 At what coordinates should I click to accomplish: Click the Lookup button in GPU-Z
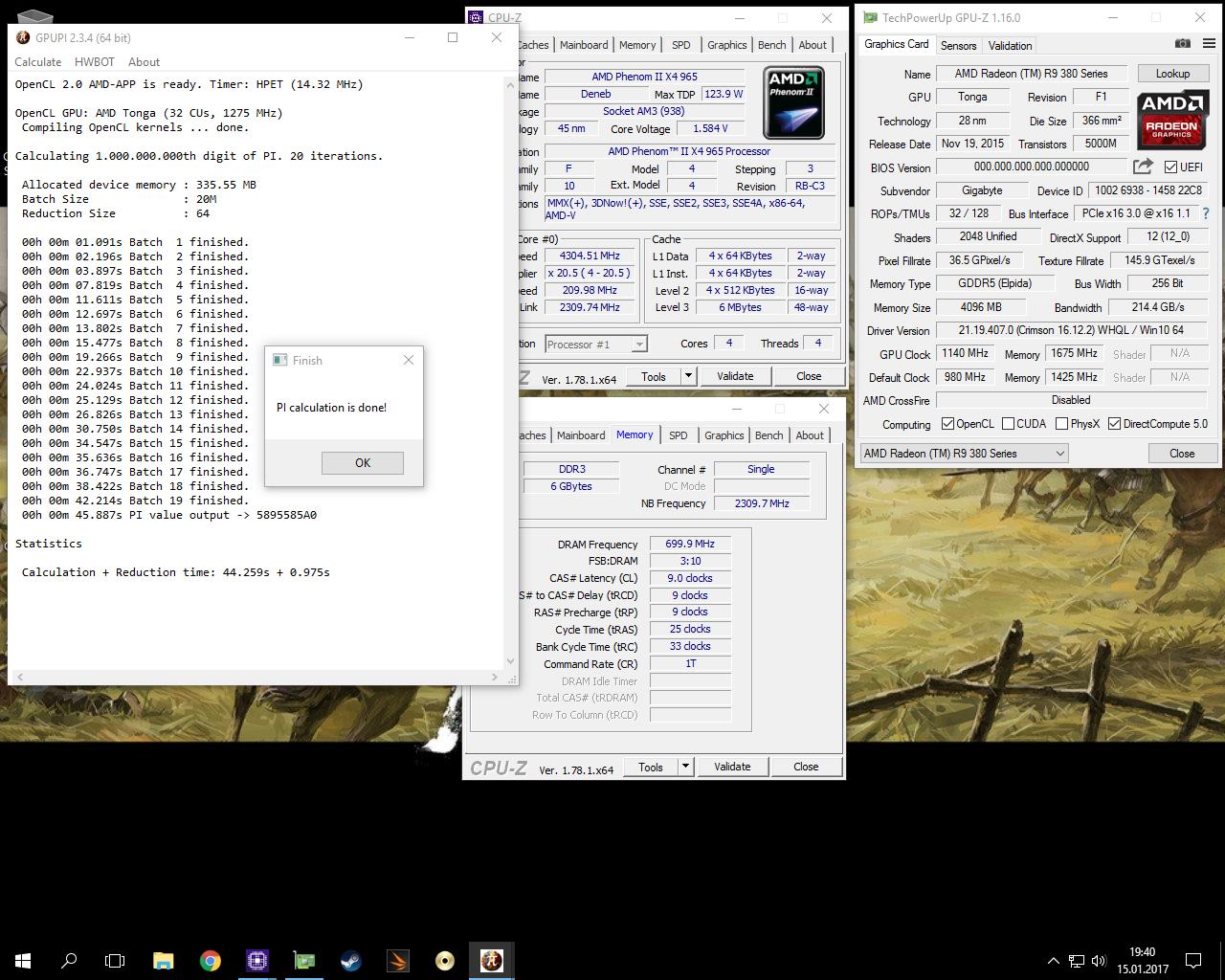pyautogui.click(x=1172, y=74)
